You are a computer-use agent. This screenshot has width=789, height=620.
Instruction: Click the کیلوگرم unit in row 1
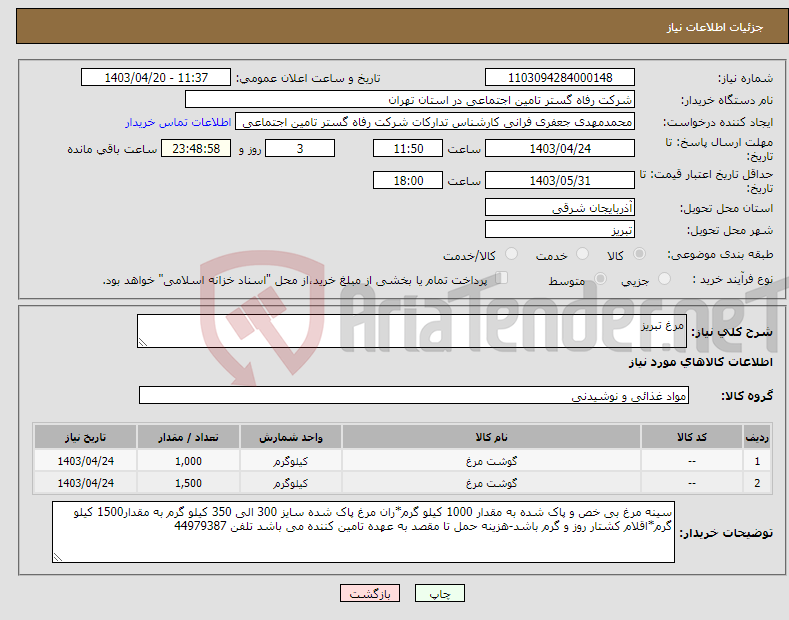290,461
